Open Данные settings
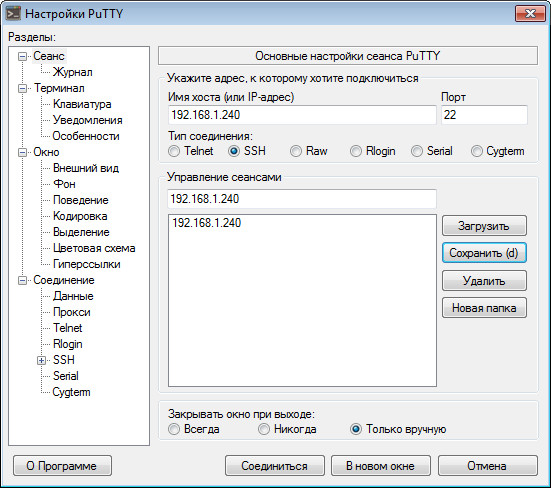 73,296
